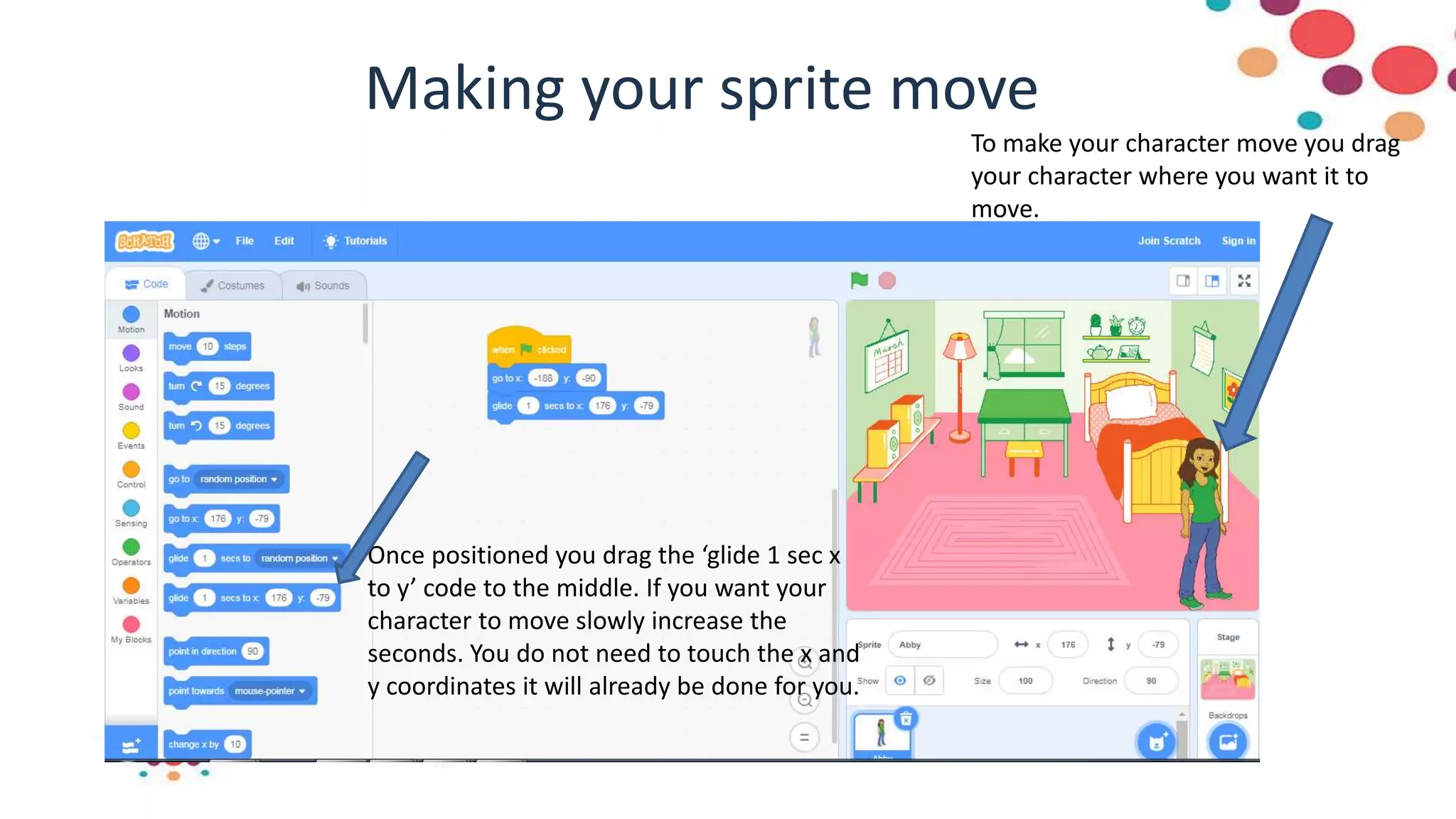The width and height of the screenshot is (1456, 819).
Task: Select the Variables block category
Action: (131, 590)
